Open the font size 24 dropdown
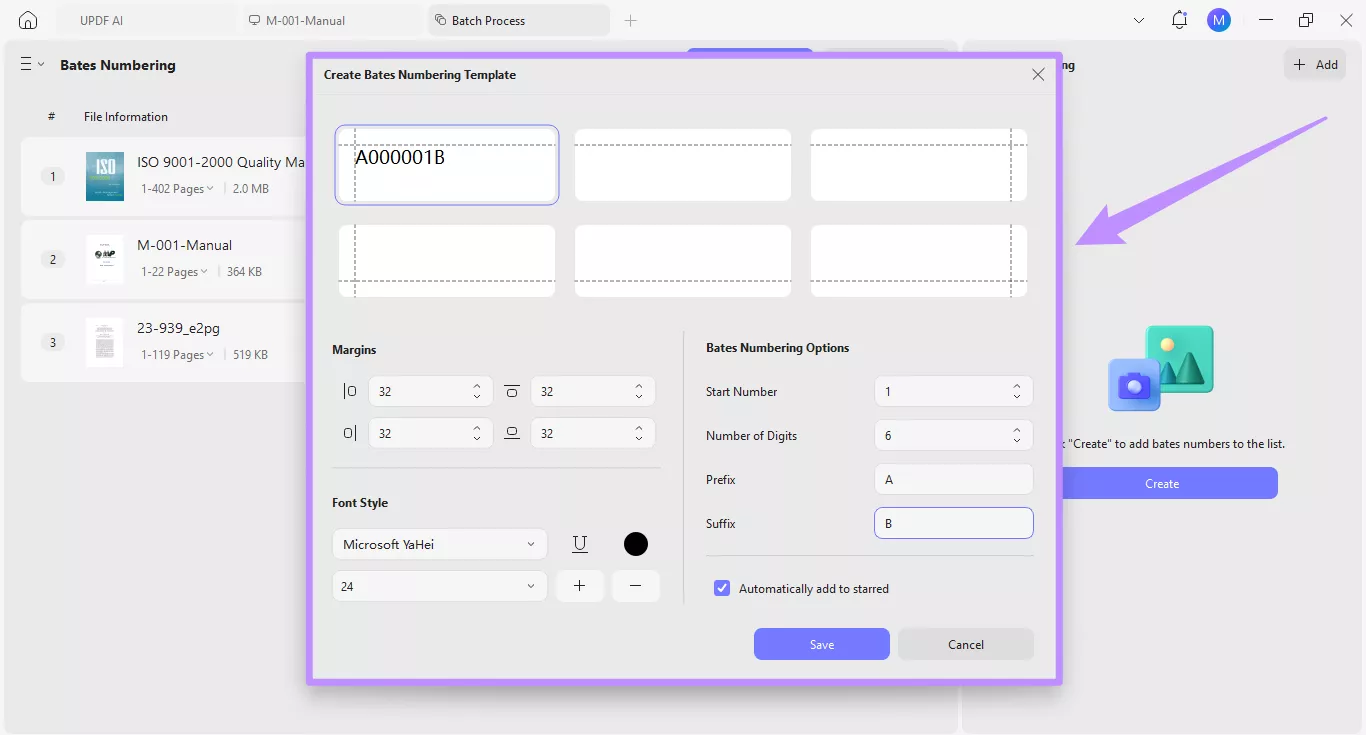The height and width of the screenshot is (735, 1366). click(439, 586)
